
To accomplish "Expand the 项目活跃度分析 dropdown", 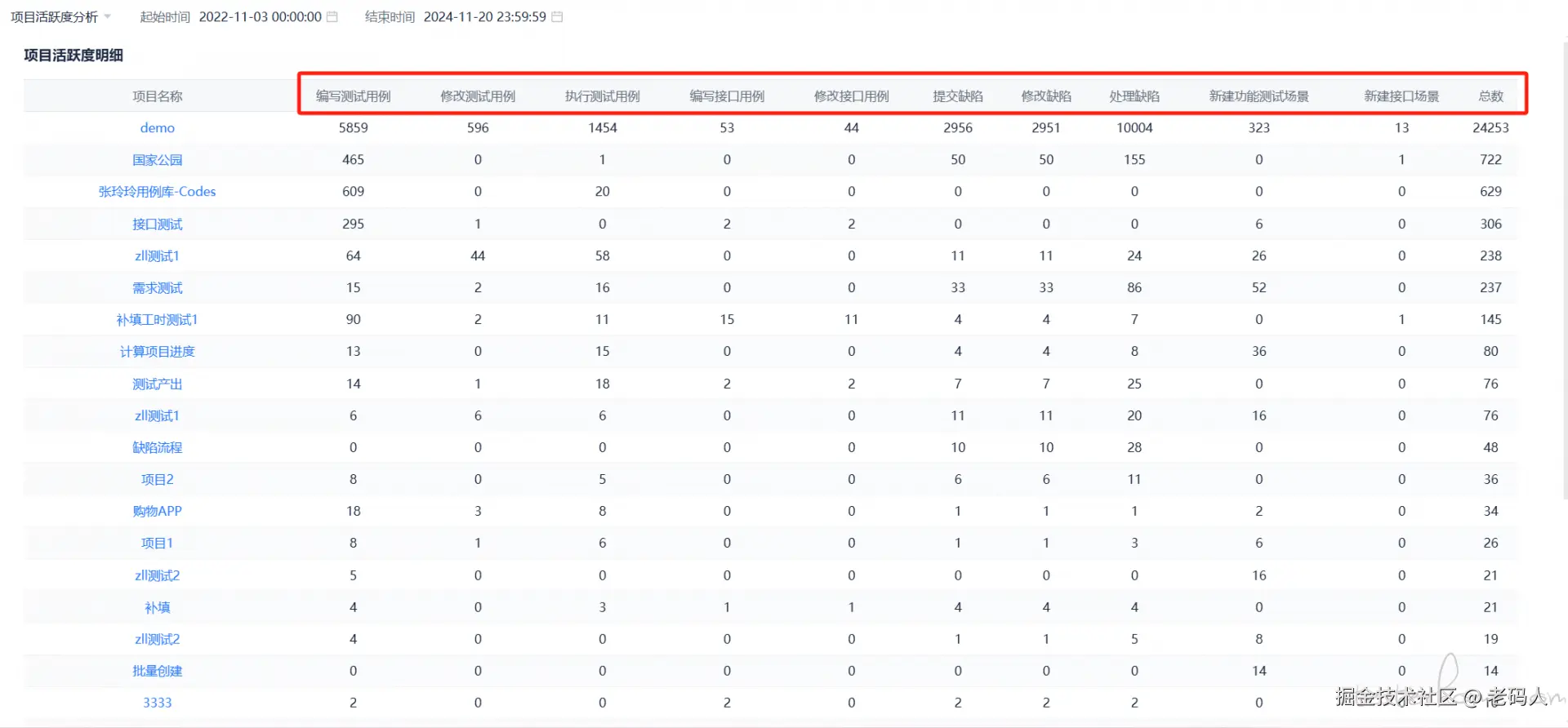I will coord(60,17).
